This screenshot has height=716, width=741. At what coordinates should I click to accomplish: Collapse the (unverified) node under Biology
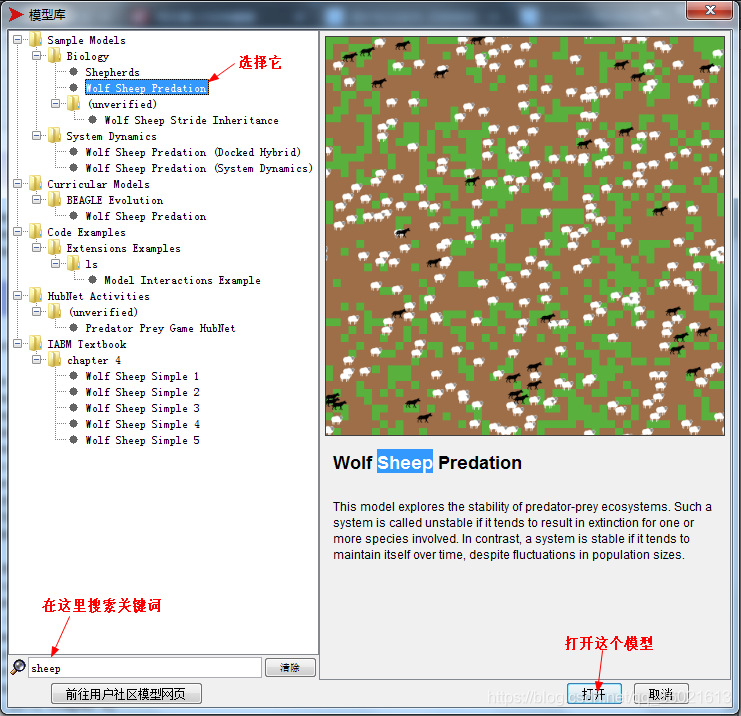click(x=55, y=104)
